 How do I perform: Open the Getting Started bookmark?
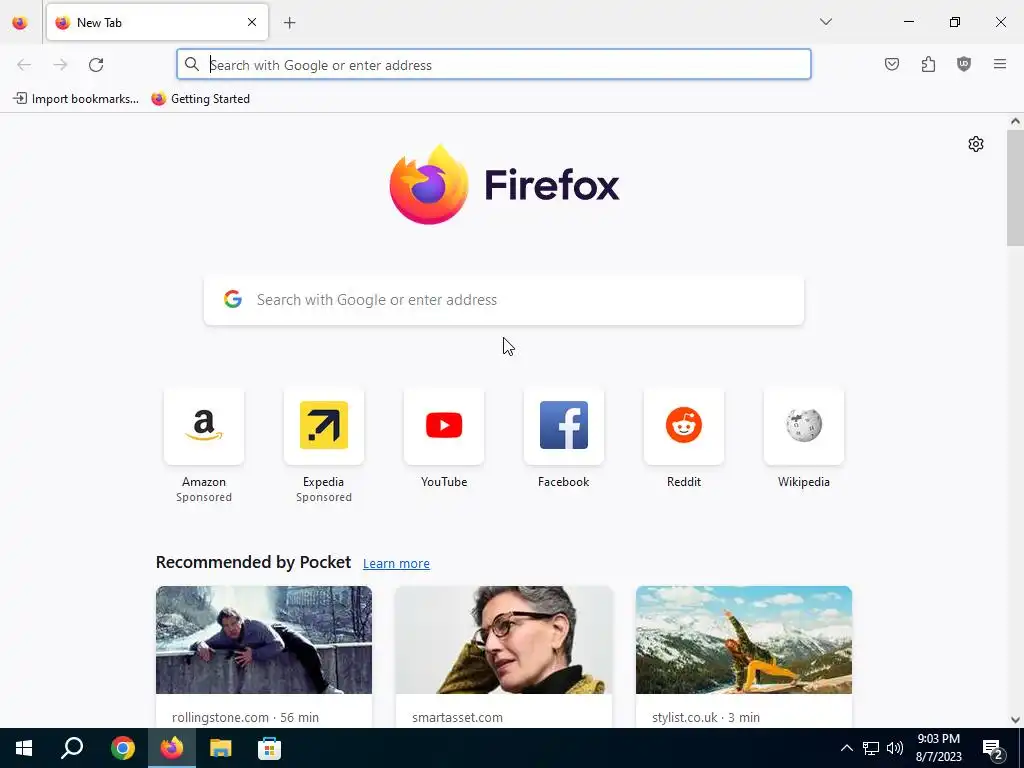point(200,99)
